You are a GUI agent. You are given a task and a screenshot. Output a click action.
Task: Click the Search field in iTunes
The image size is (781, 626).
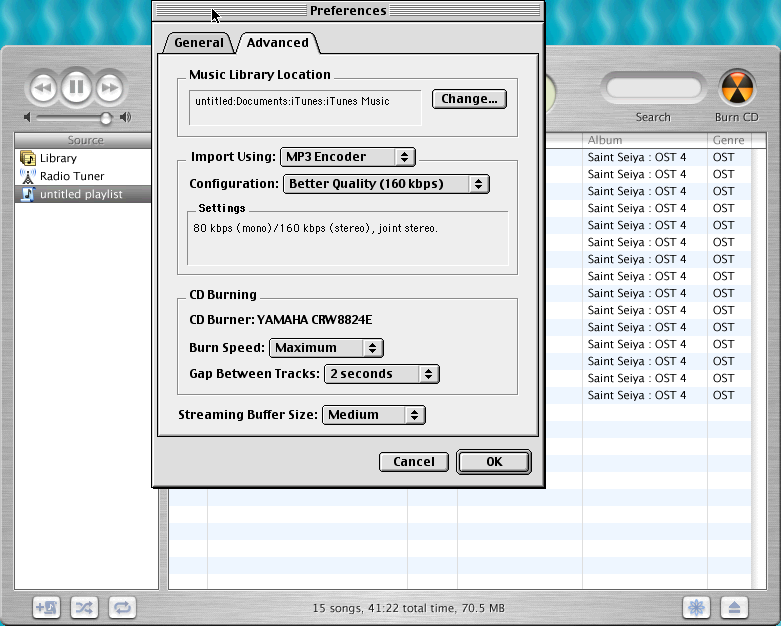point(653,89)
